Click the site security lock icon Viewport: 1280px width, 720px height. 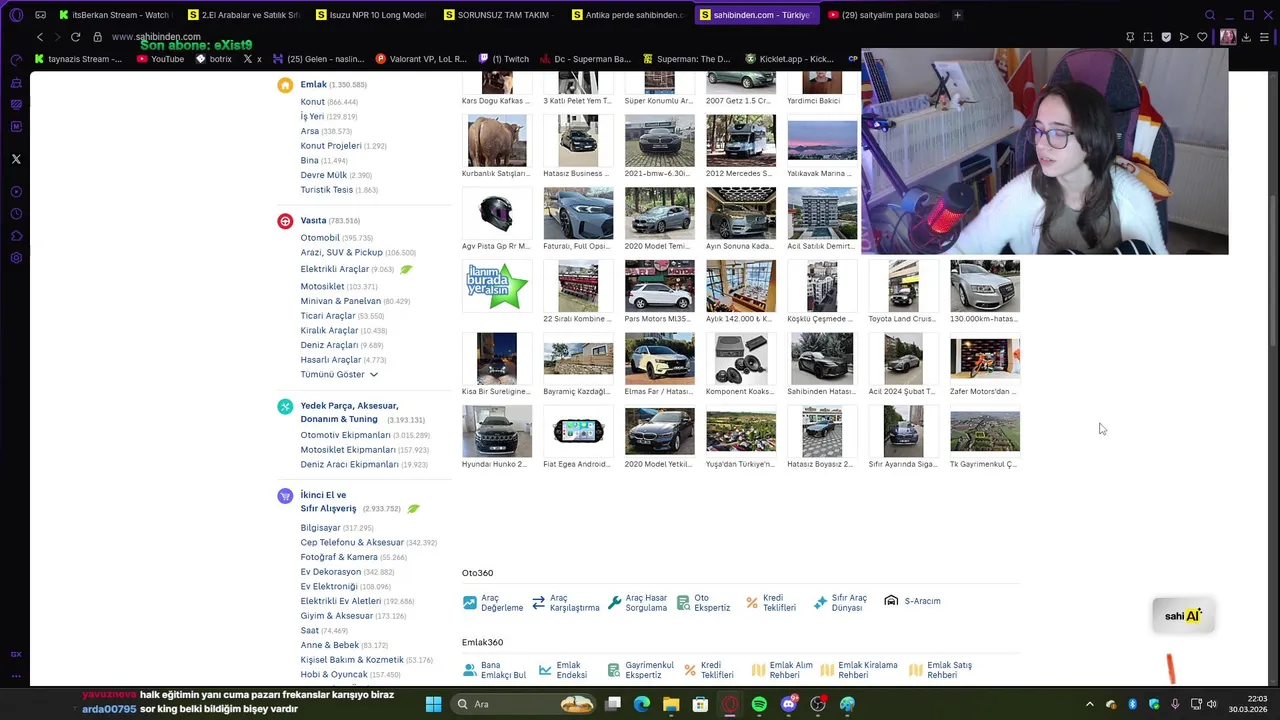(97, 37)
